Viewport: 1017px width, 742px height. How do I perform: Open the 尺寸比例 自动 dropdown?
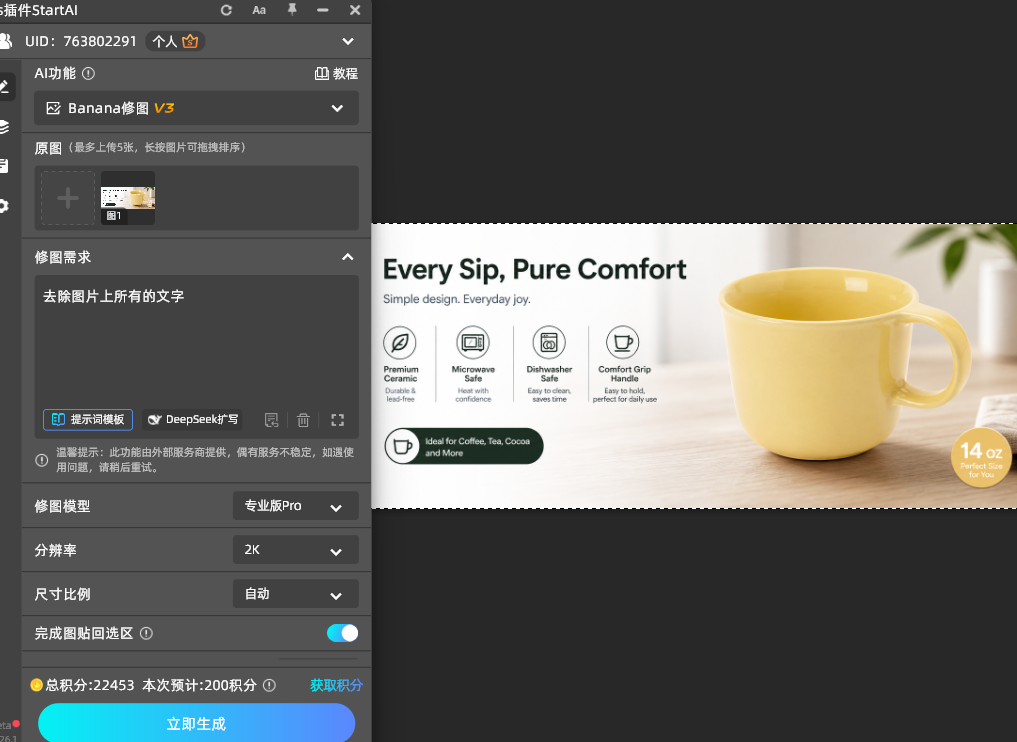[x=296, y=594]
